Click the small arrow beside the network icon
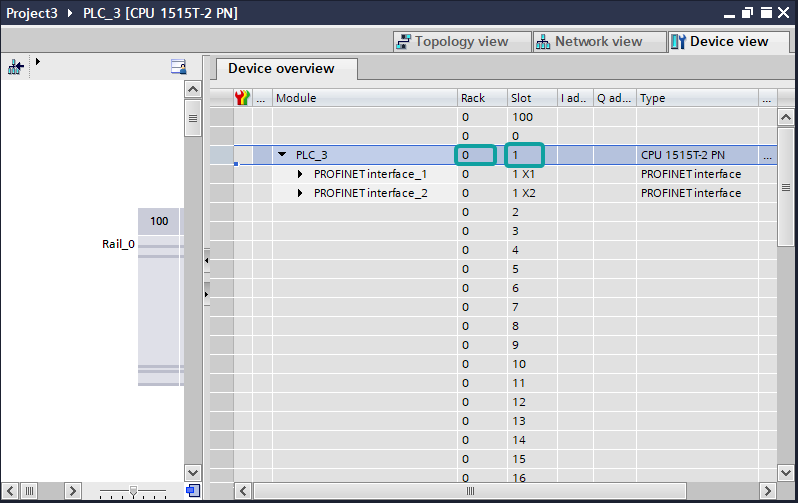Screen dimensions: 798x503 (38, 62)
